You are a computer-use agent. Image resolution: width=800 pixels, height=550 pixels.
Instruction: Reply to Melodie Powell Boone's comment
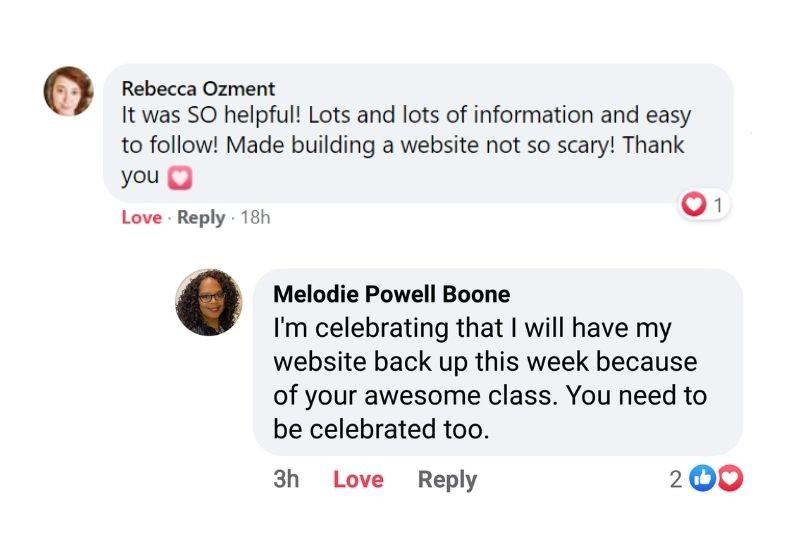(x=447, y=480)
